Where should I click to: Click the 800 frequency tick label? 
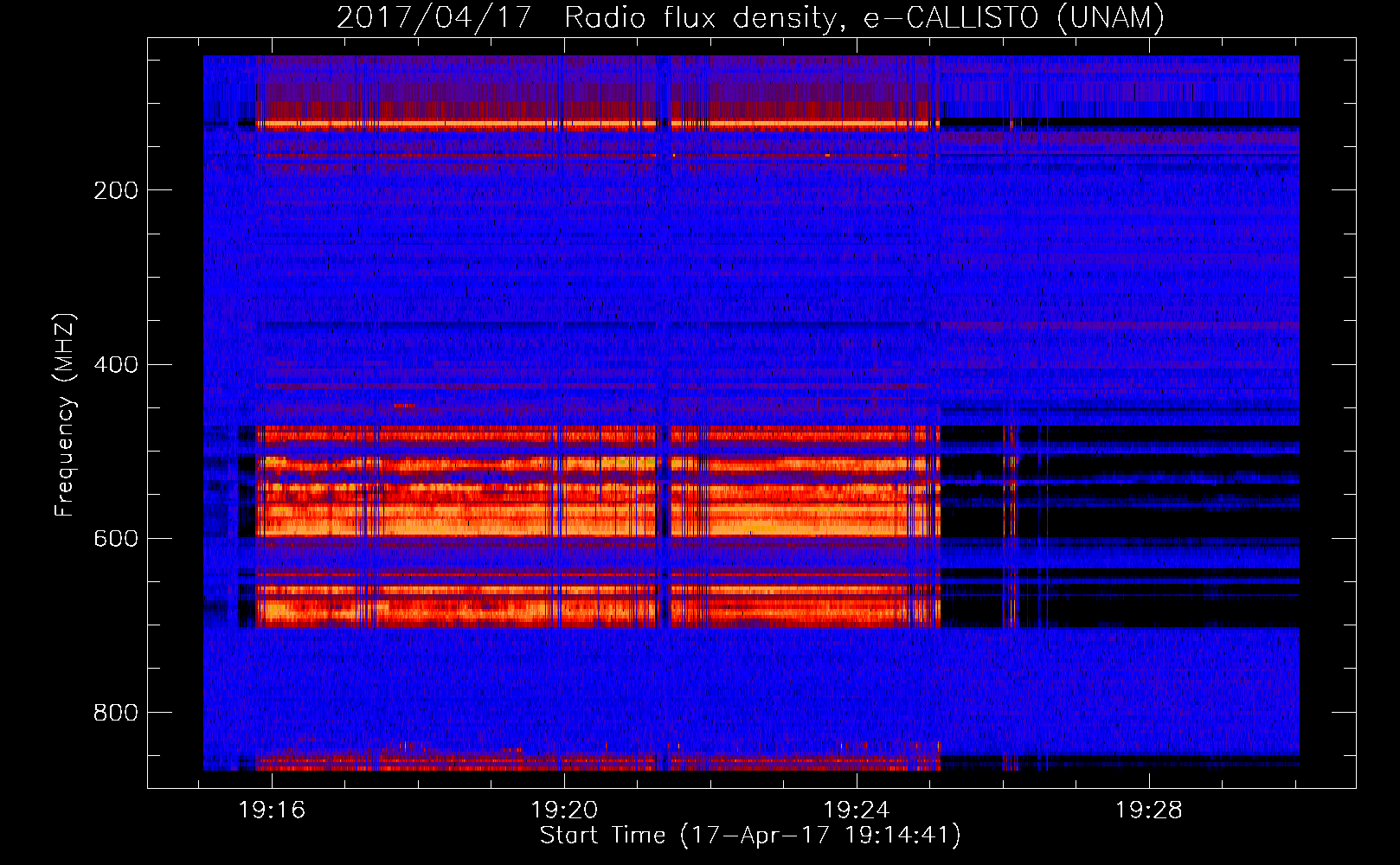pyautogui.click(x=116, y=712)
